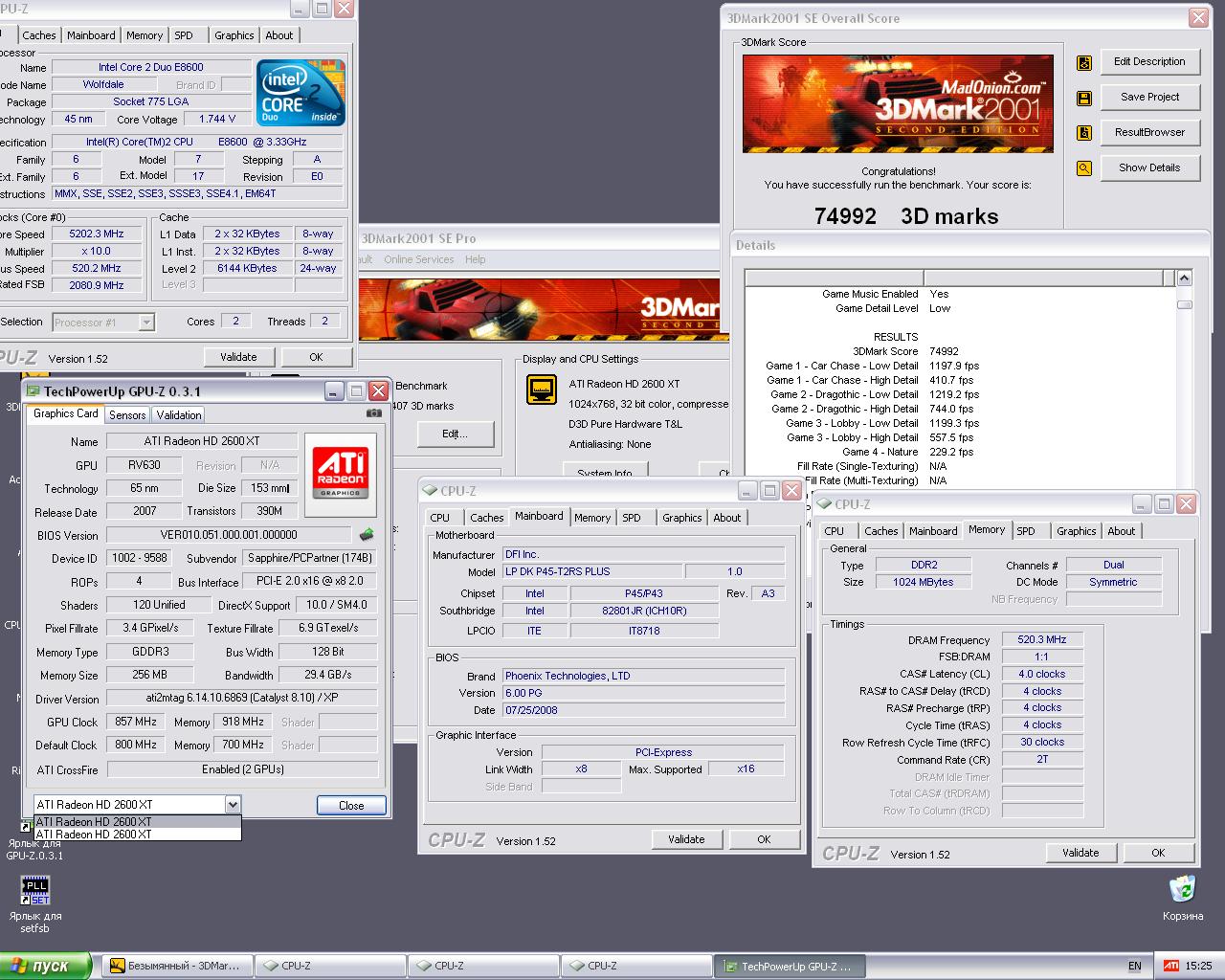Click the GPU-Z title bar icon
Screen dimensions: 1225x980
point(33,390)
